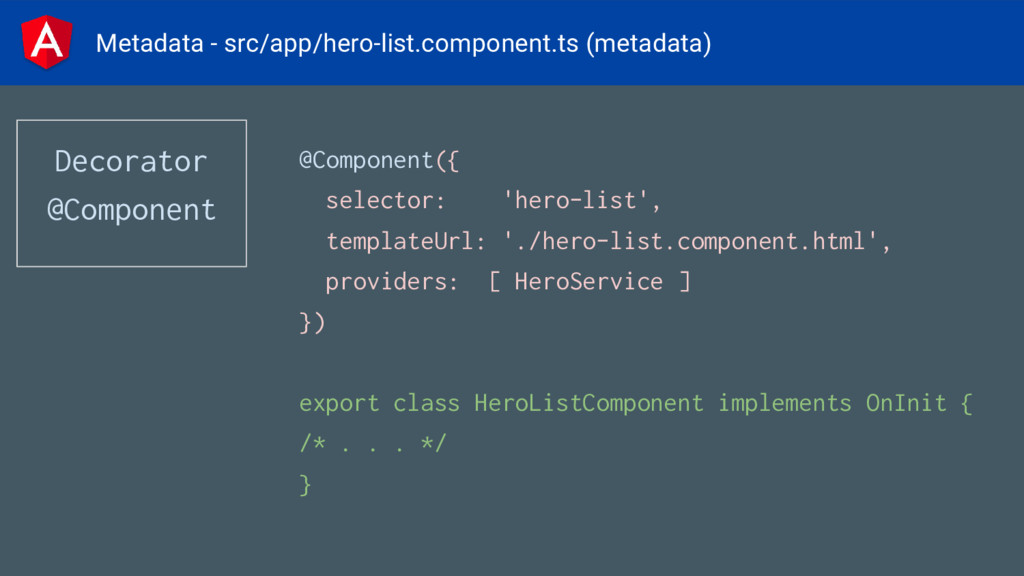Click the slide title mentioning hero-list.component.ts
Screen dimensions: 1024x576
pyautogui.click(x=404, y=44)
